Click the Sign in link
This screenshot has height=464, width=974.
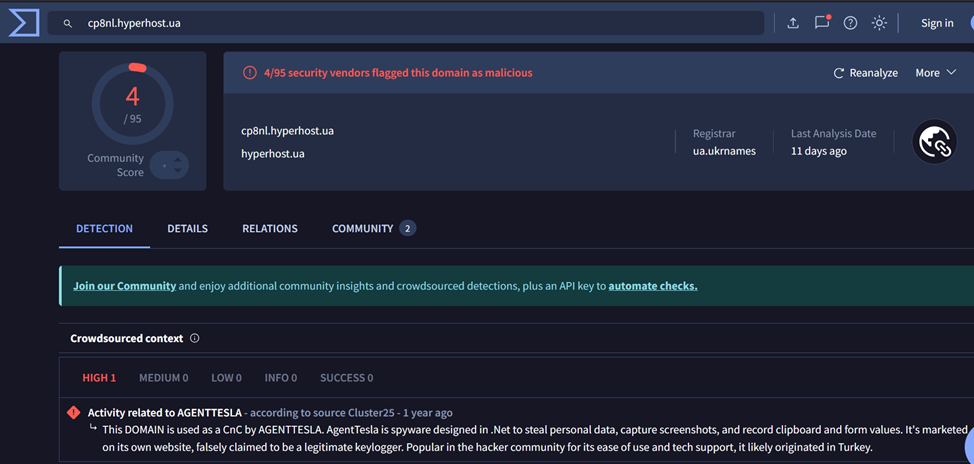point(937,23)
